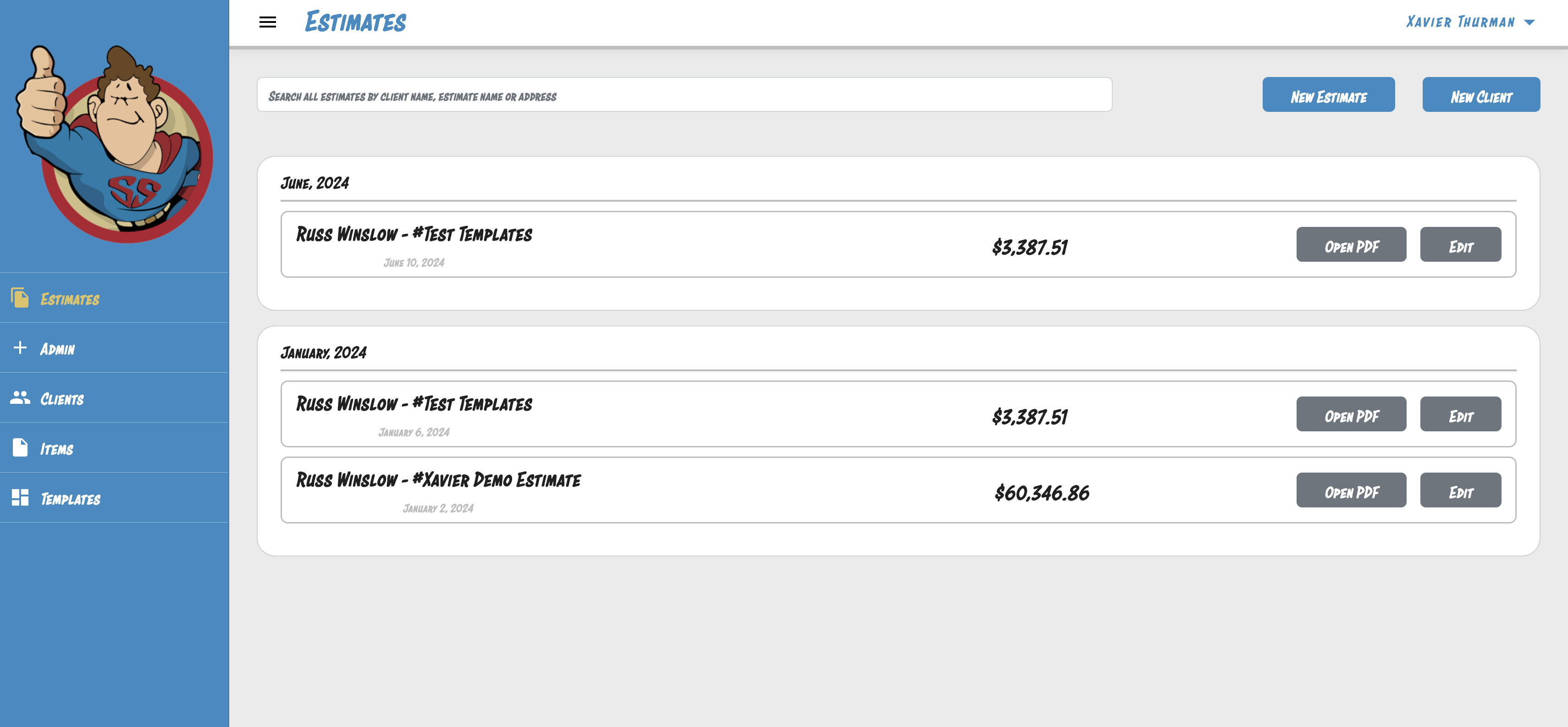Click the Admin plus icon

tap(19, 347)
